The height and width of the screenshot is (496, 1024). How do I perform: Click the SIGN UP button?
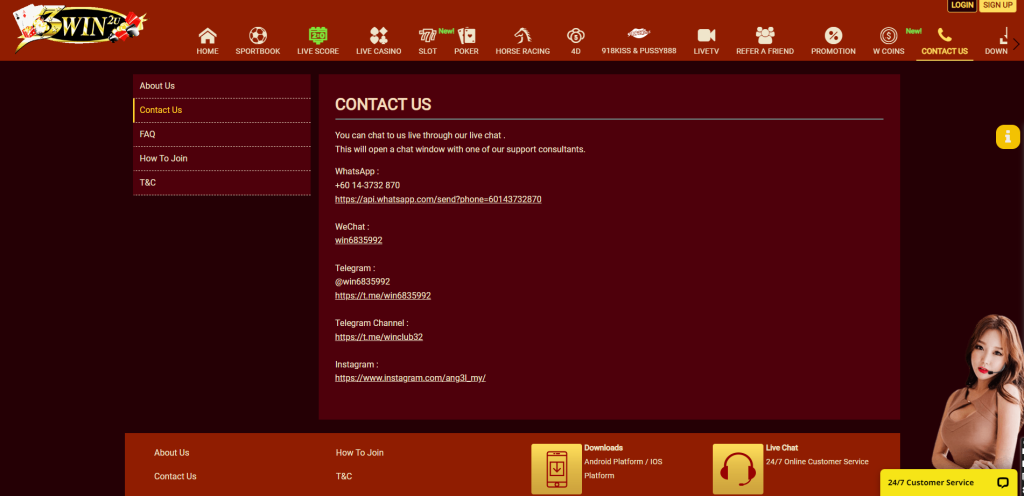click(x=997, y=5)
